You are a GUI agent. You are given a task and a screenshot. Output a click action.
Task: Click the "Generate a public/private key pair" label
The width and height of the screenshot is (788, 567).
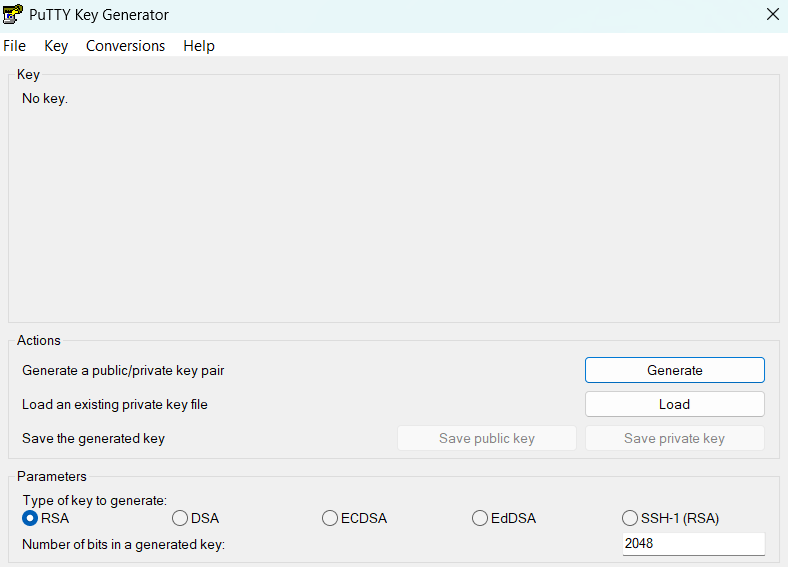click(x=123, y=370)
